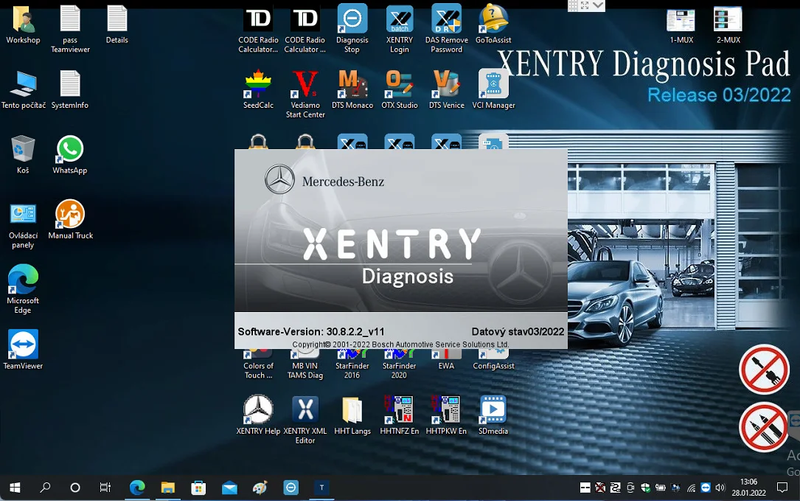Screen dimensions: 800x501
Task: Open Ovládací panely control panel icon
Action: pos(23,225)
